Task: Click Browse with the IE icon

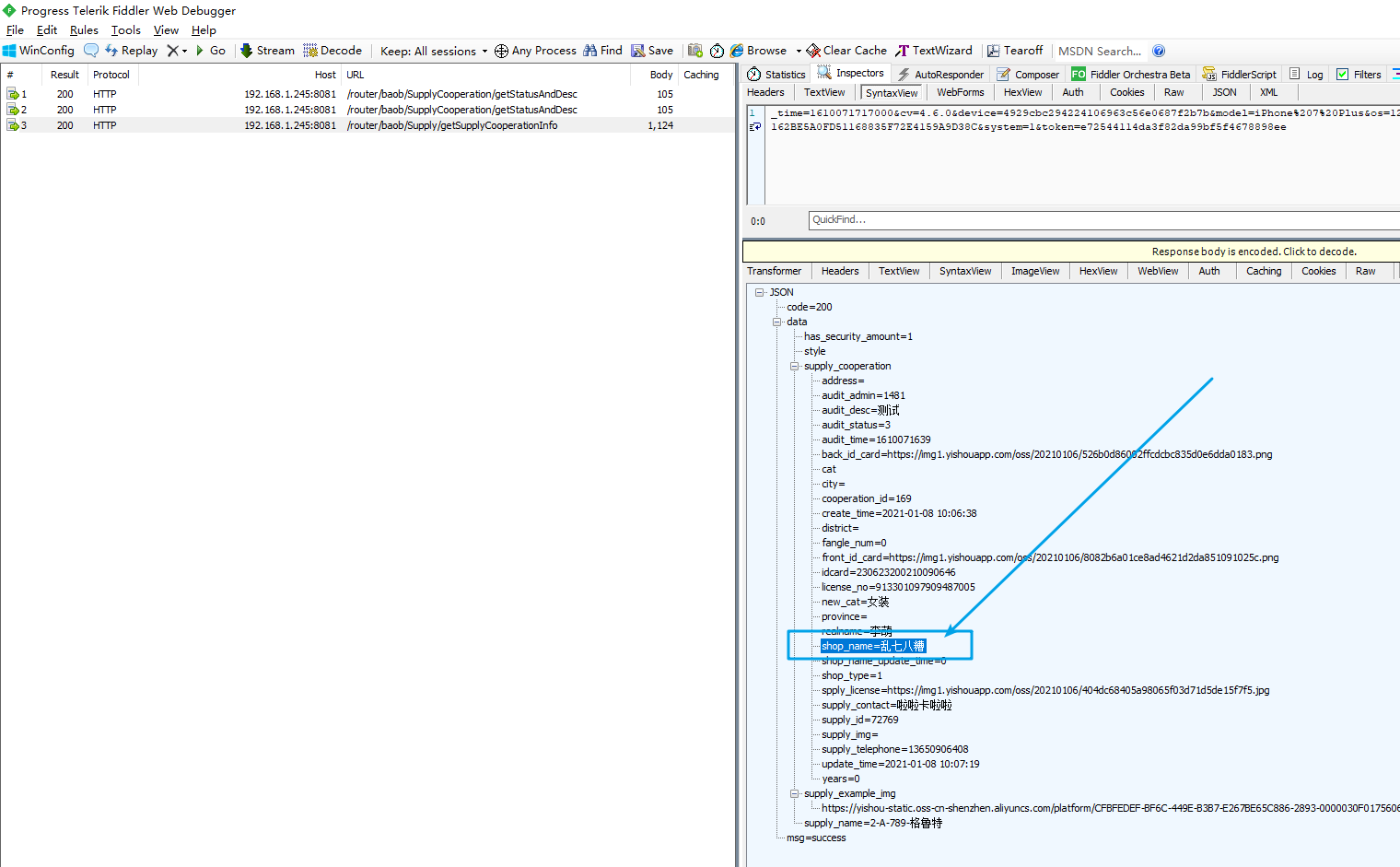Action: click(x=758, y=51)
